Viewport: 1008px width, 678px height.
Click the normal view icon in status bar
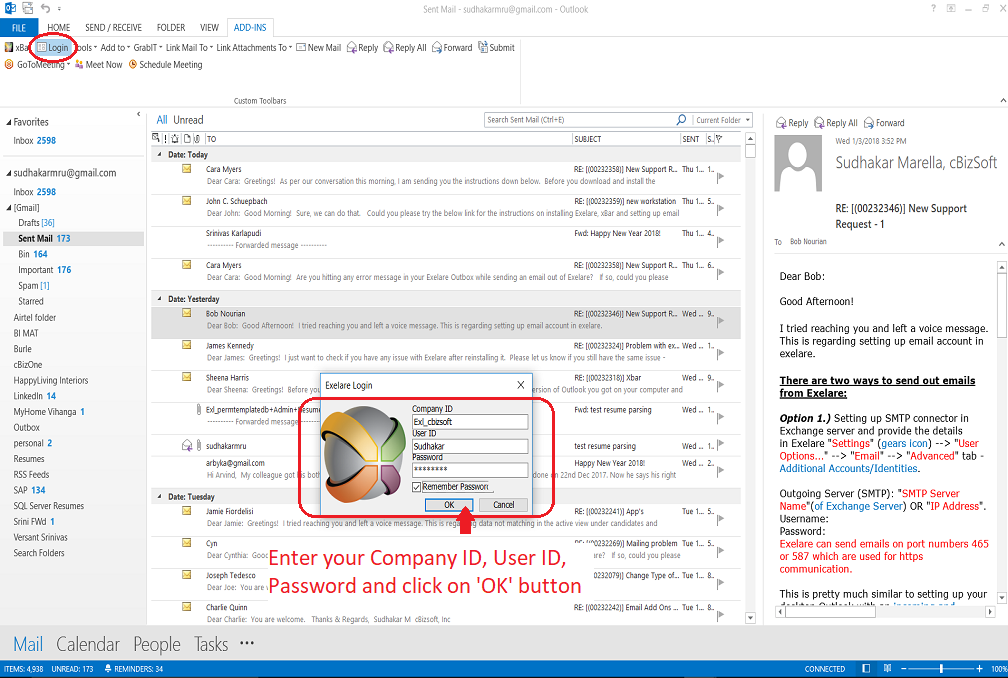(x=866, y=668)
